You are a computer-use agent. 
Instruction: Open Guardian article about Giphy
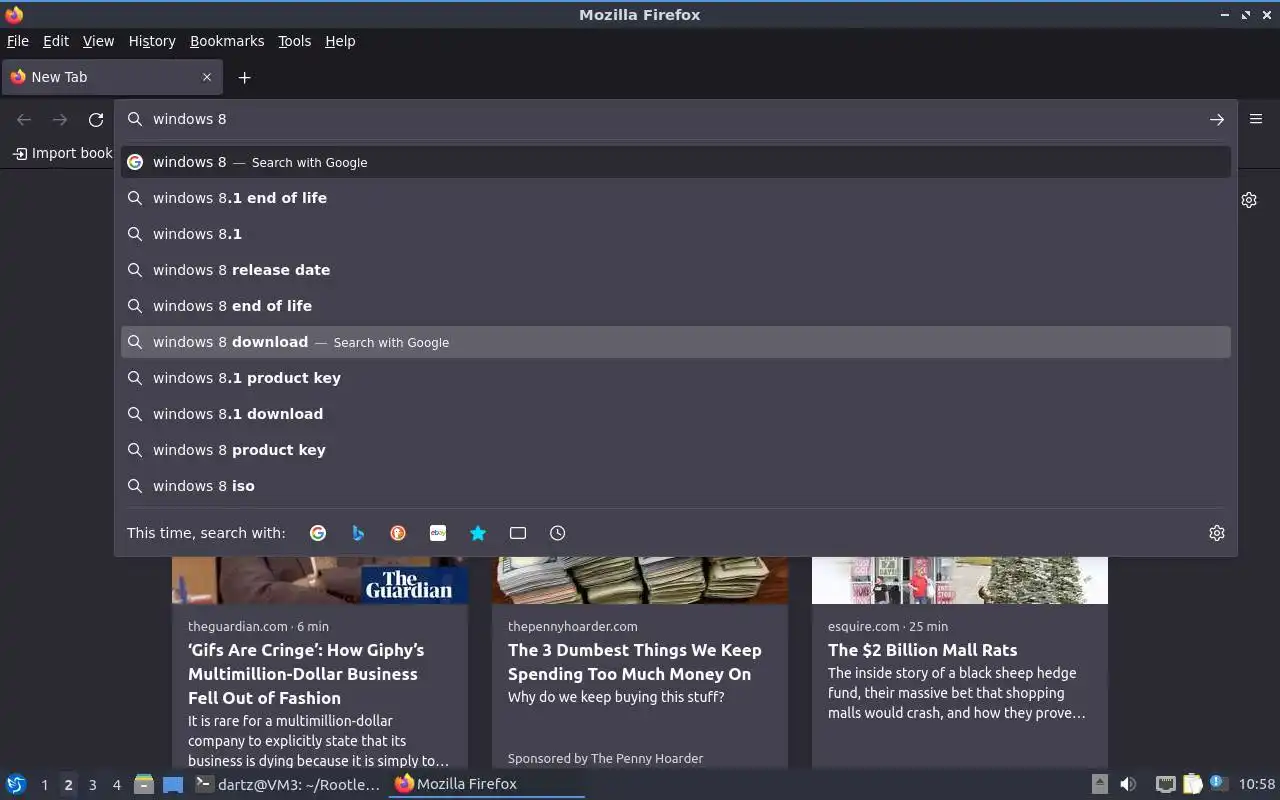pos(306,674)
